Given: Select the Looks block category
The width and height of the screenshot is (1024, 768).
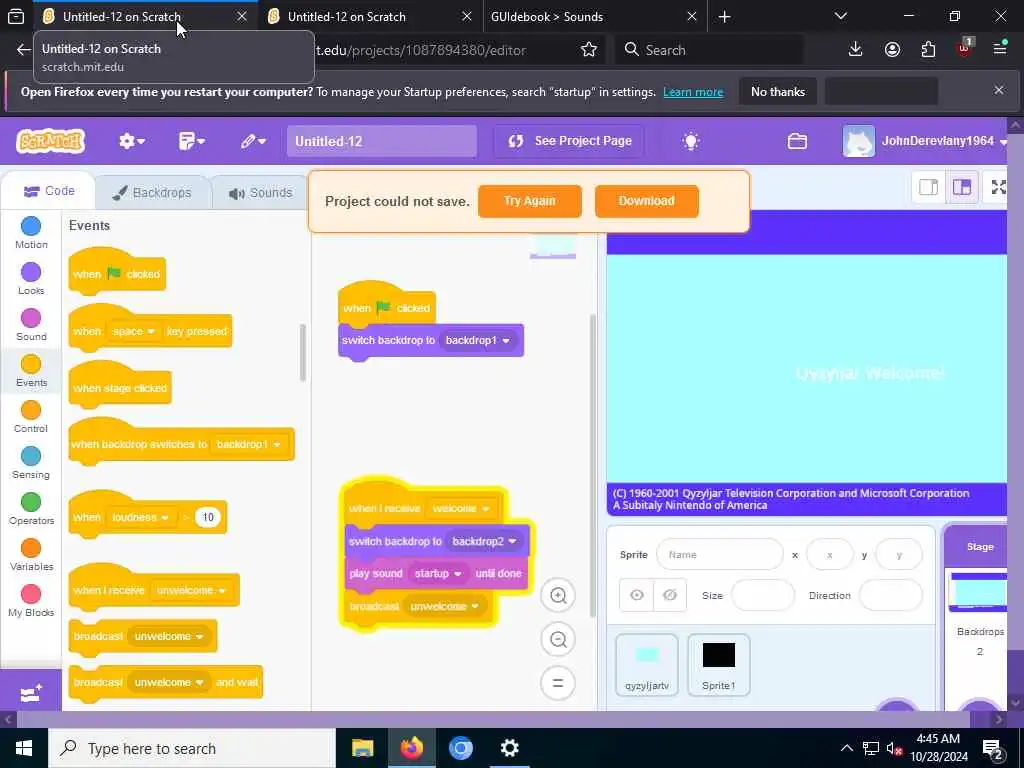Looking at the screenshot, I should [x=31, y=279].
